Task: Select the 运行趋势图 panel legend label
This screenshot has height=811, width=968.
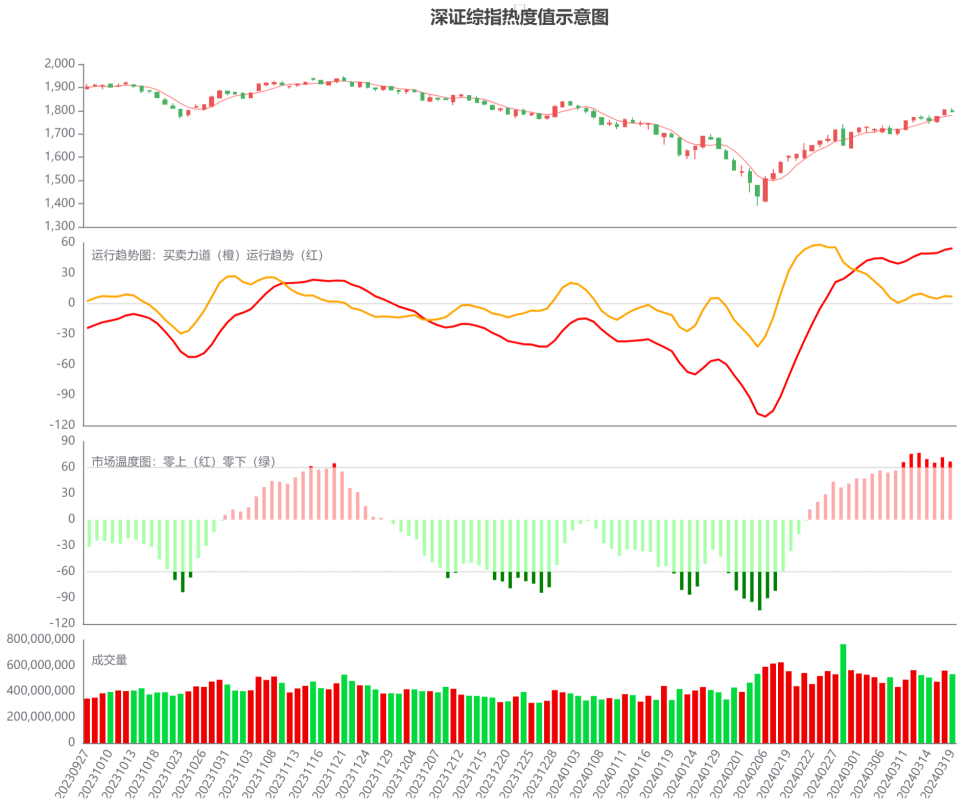Action: tap(207, 256)
